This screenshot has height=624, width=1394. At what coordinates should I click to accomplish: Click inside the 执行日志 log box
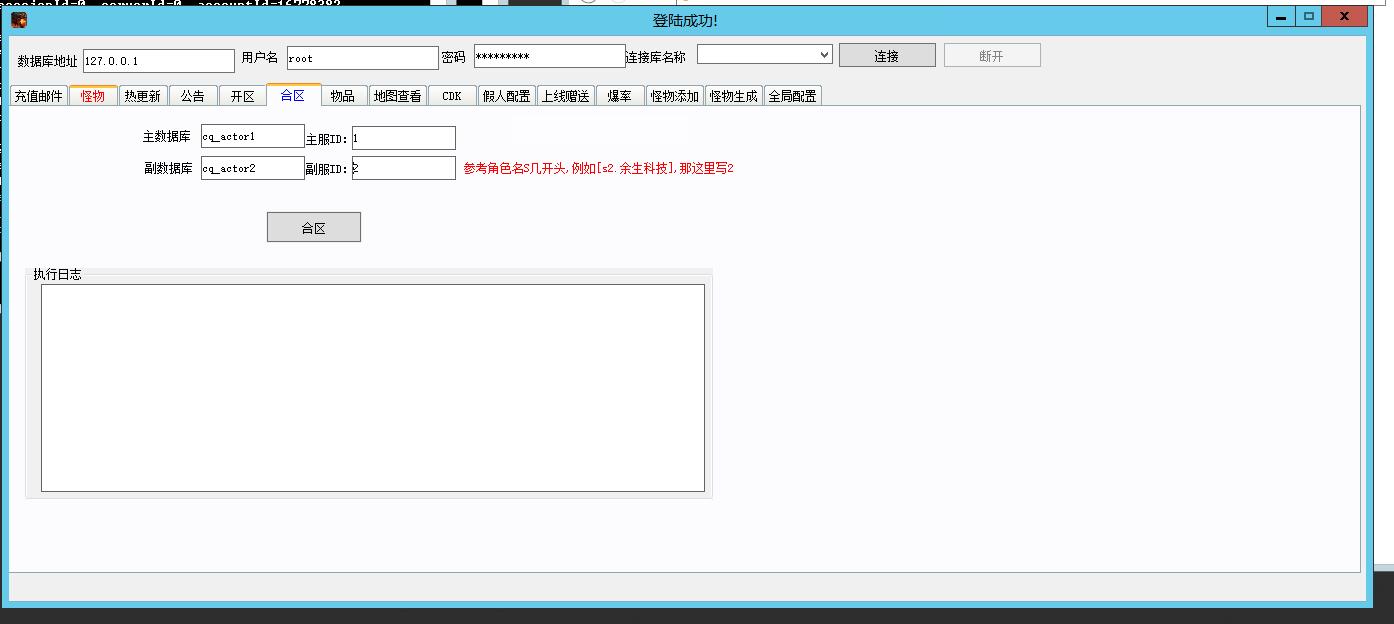point(372,388)
